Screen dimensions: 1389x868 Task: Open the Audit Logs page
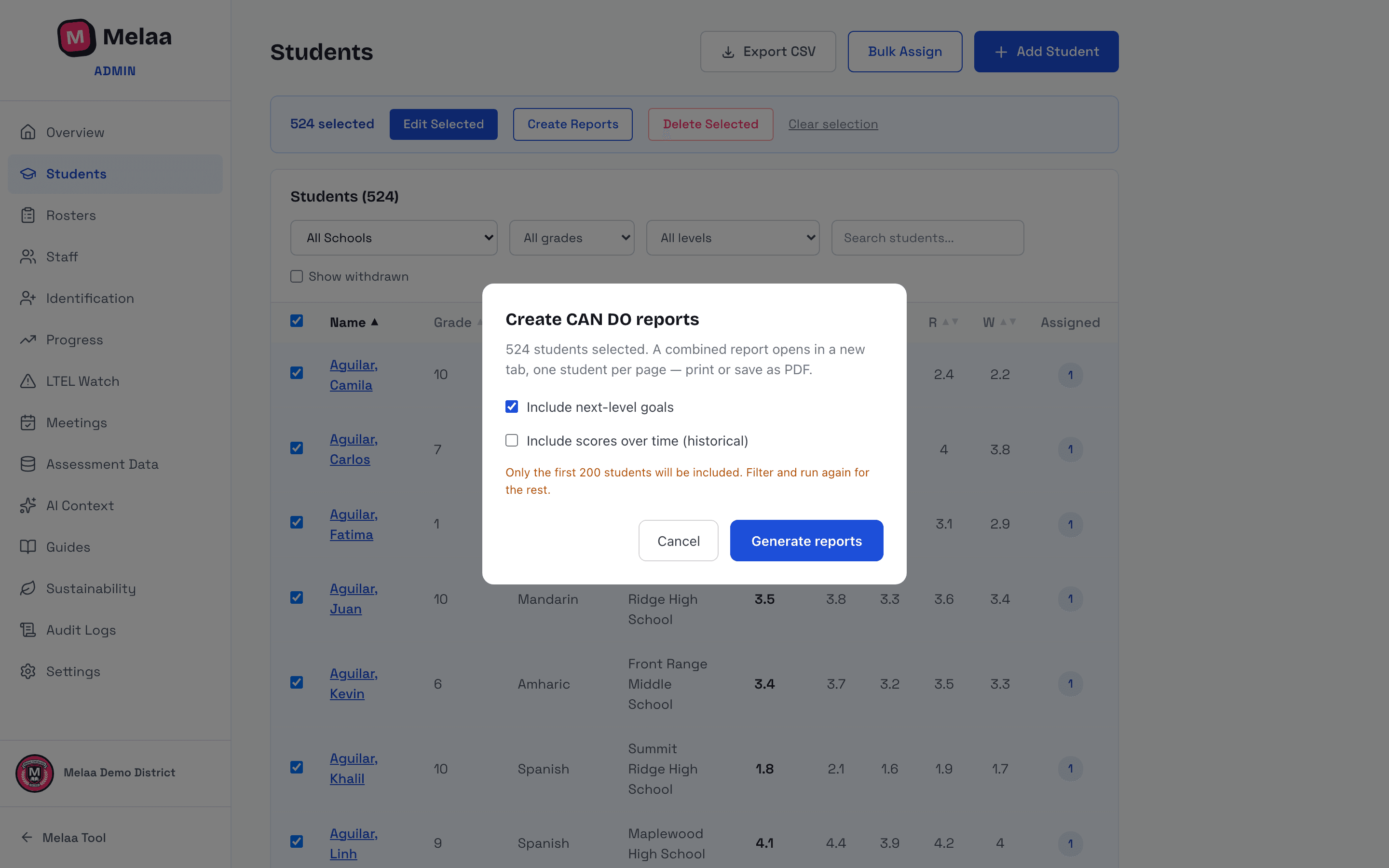coord(115,630)
